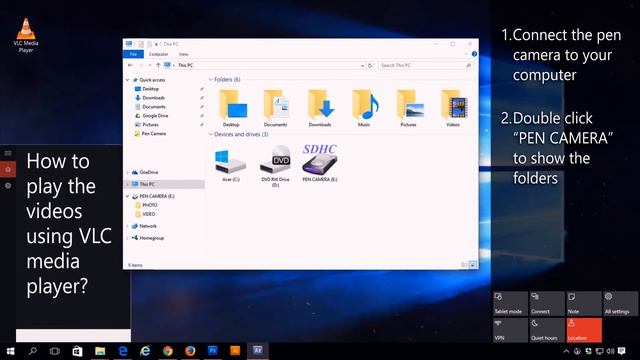Go back using the Explorer back arrow
The height and width of the screenshot is (360, 640).
coord(130,65)
